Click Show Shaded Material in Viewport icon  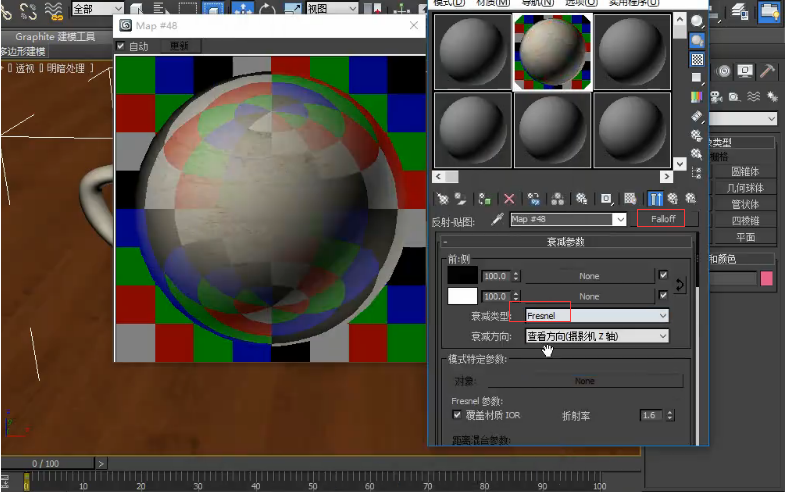(630, 199)
